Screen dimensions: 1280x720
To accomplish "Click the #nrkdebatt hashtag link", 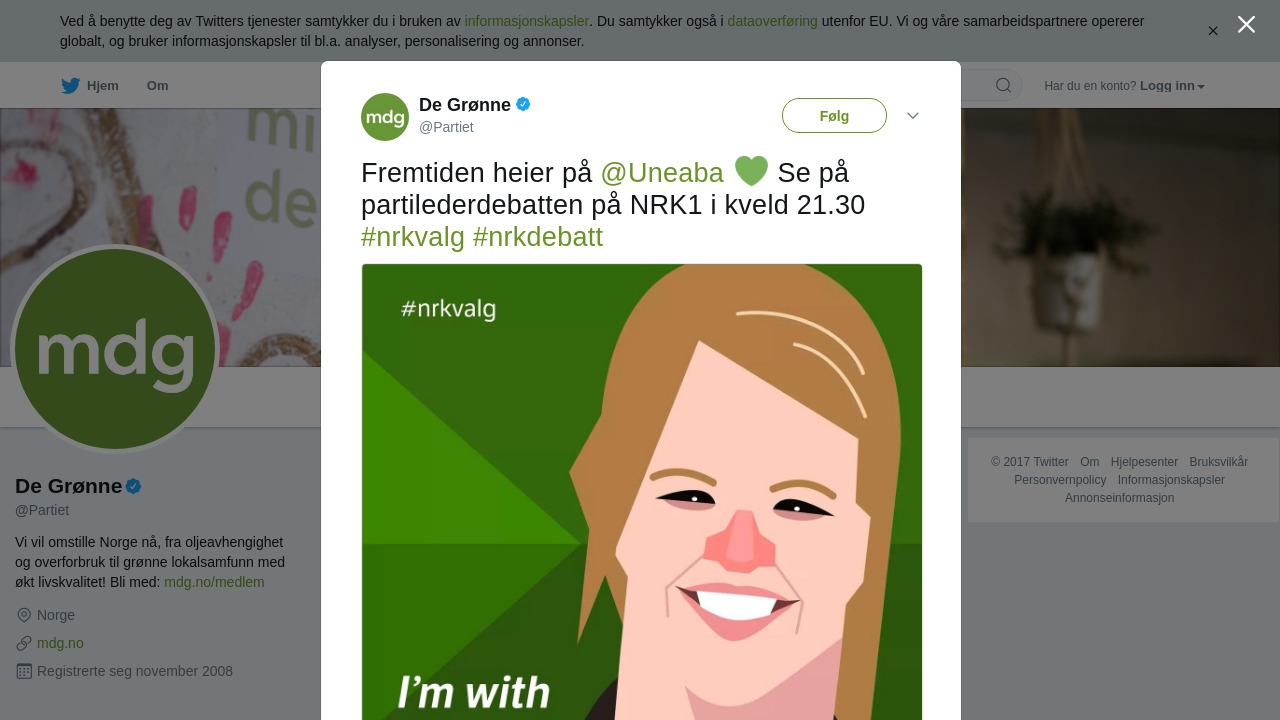I will click(x=538, y=237).
